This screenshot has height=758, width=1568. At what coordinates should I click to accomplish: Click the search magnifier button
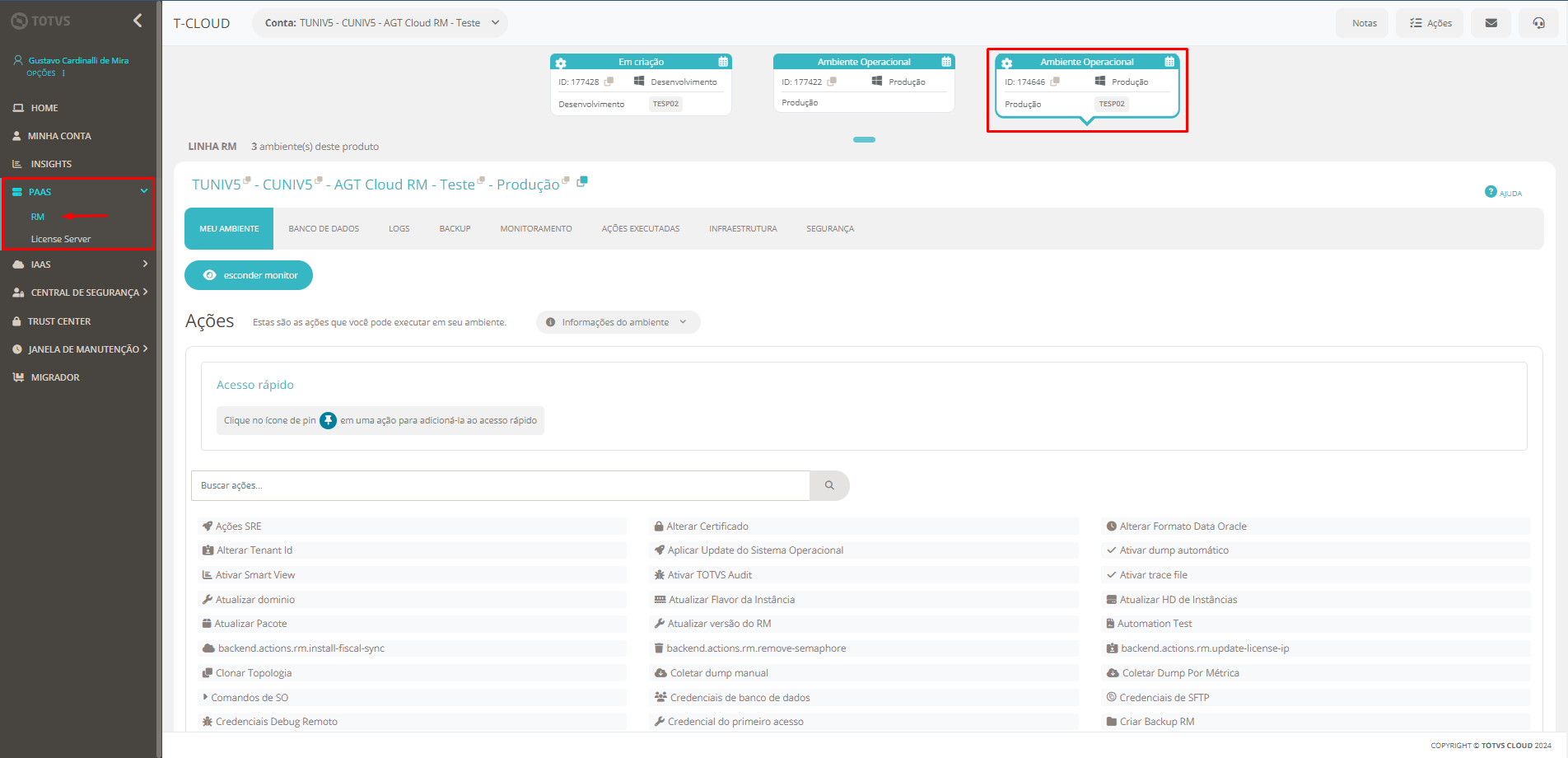(x=829, y=485)
